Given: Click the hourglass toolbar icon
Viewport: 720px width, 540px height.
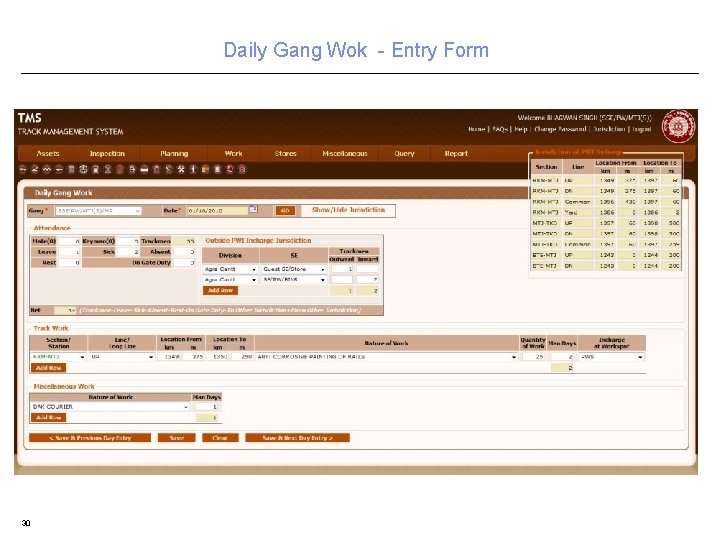Looking at the screenshot, I should 108,169.
